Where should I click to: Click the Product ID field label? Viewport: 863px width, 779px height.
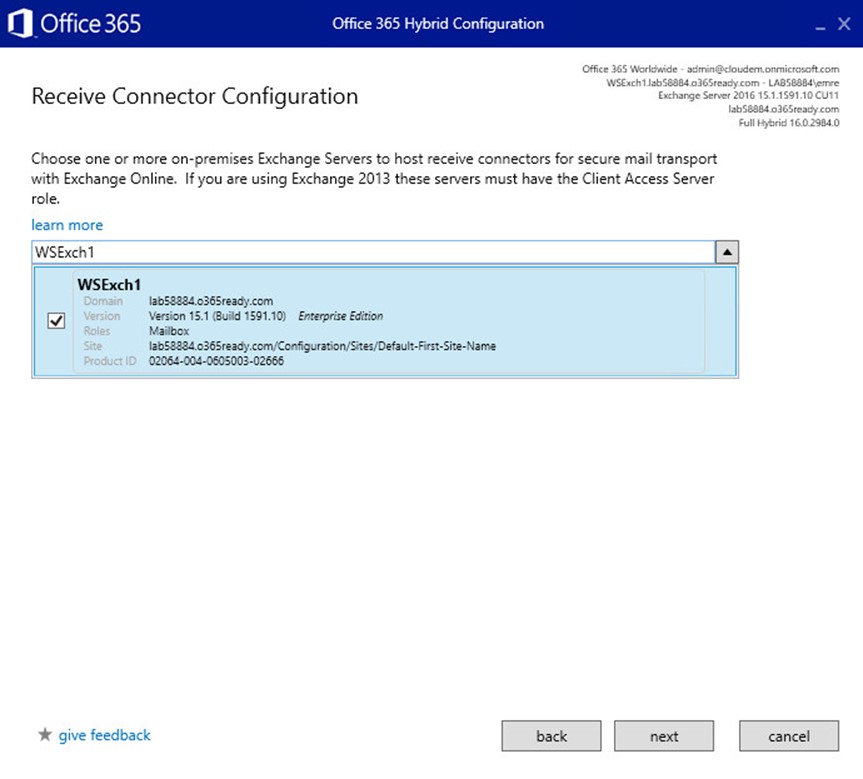tap(110, 361)
